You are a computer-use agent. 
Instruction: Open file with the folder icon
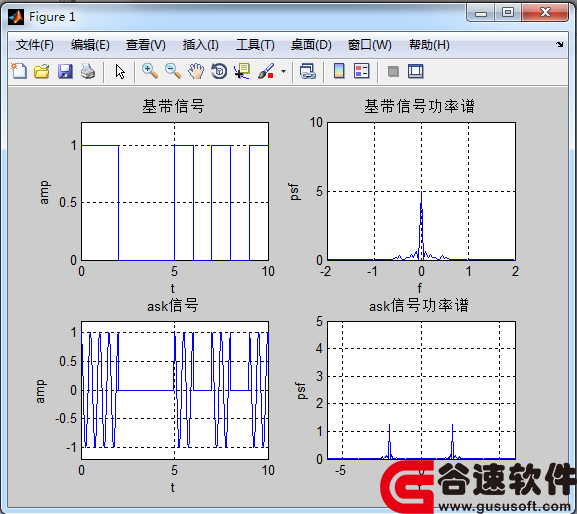(42, 71)
